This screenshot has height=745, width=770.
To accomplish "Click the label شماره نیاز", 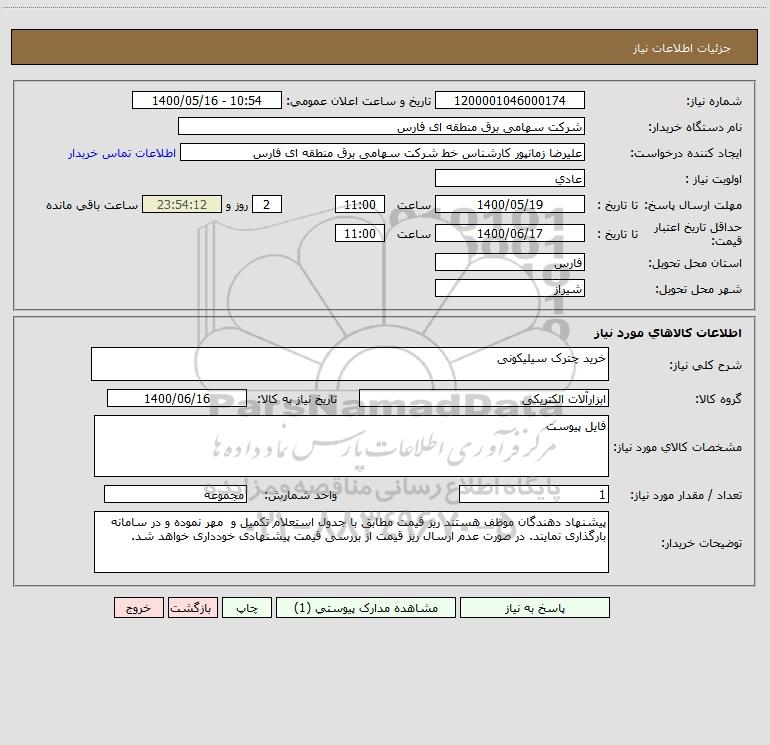I will click(x=714, y=102).
